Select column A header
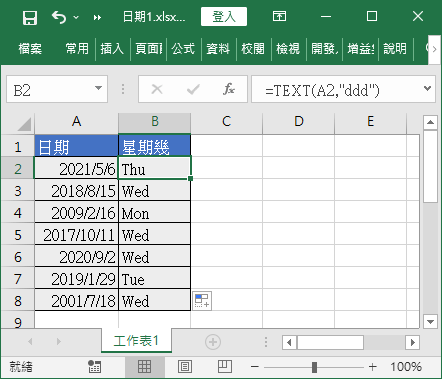Image resolution: width=442 pixels, height=379 pixels. coord(77,122)
